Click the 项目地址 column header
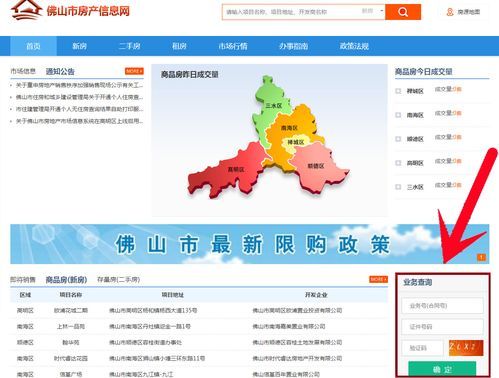The height and width of the screenshot is (378, 499). coord(173,295)
